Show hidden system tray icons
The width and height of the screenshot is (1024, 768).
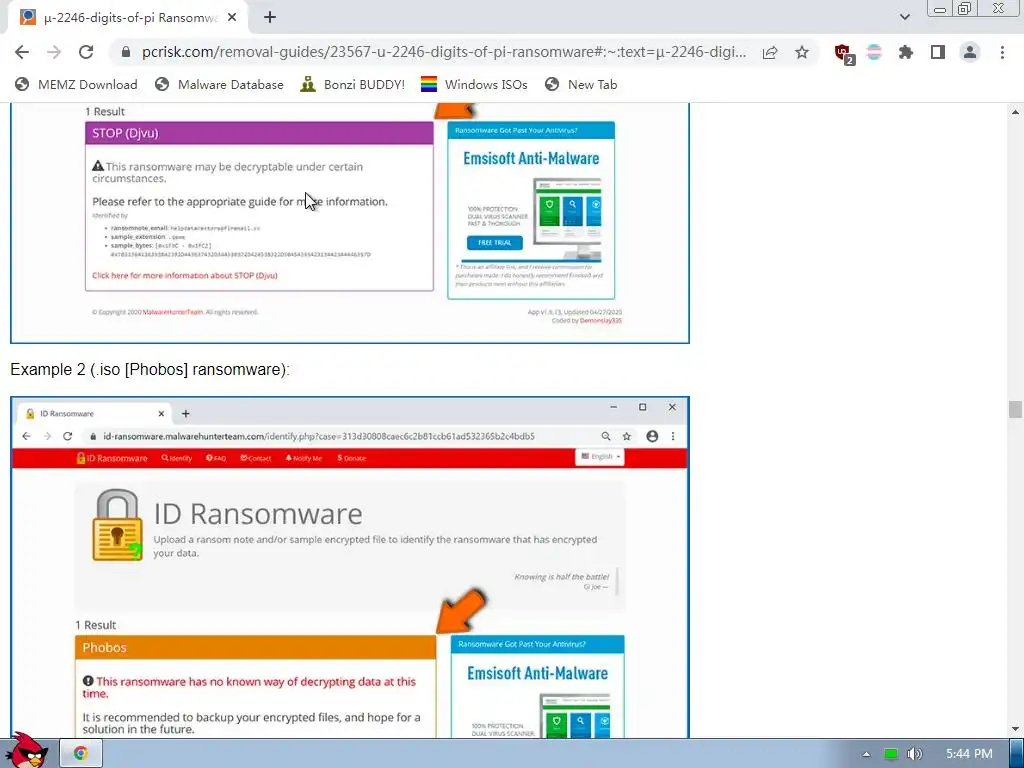click(866, 754)
